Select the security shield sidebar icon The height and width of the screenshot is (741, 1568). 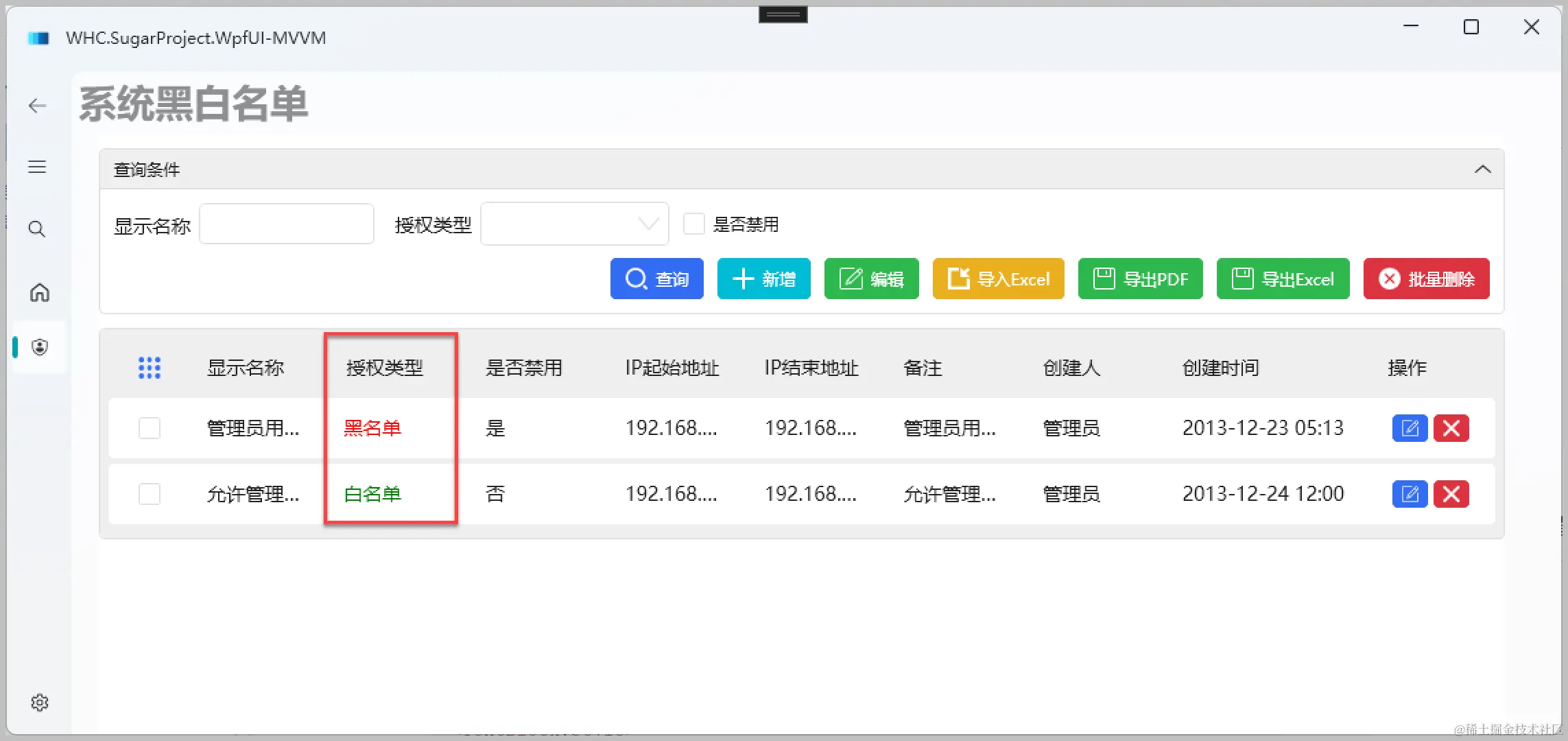click(x=40, y=347)
